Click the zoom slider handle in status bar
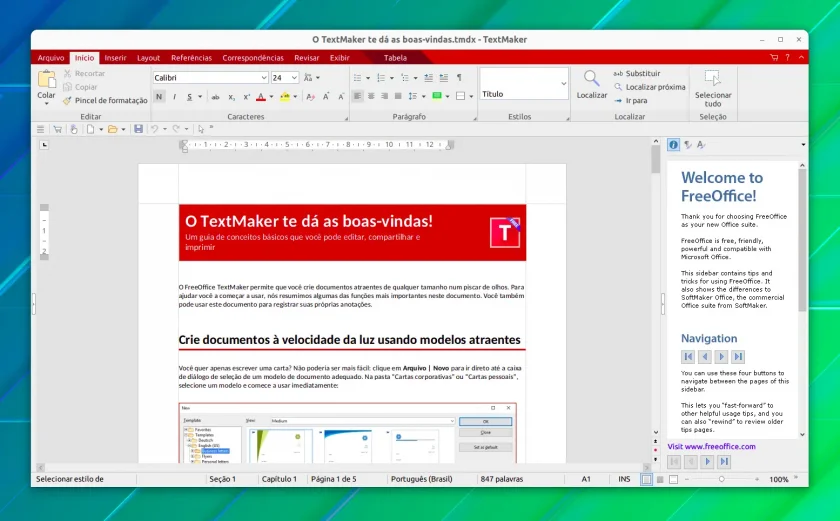 tap(722, 479)
